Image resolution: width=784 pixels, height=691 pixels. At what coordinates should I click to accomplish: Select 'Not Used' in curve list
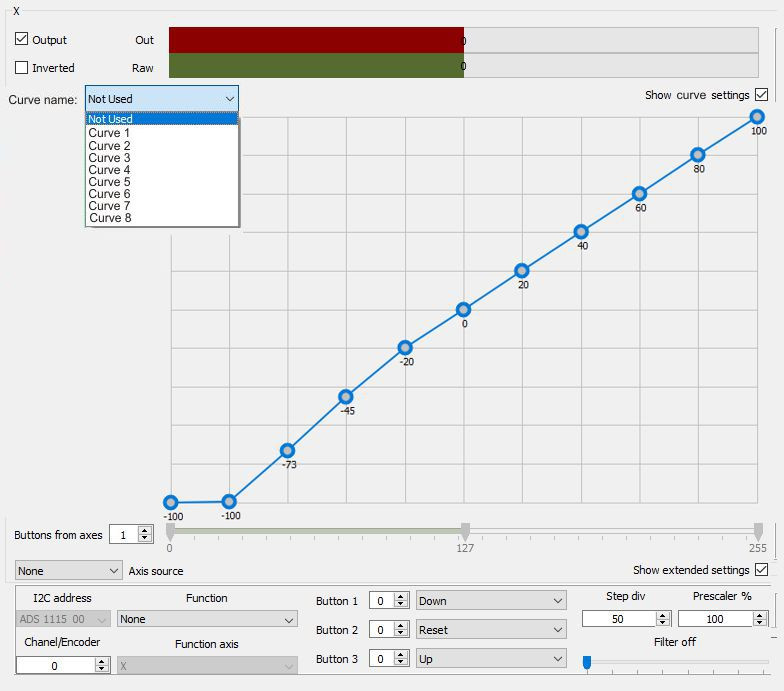click(x=162, y=119)
